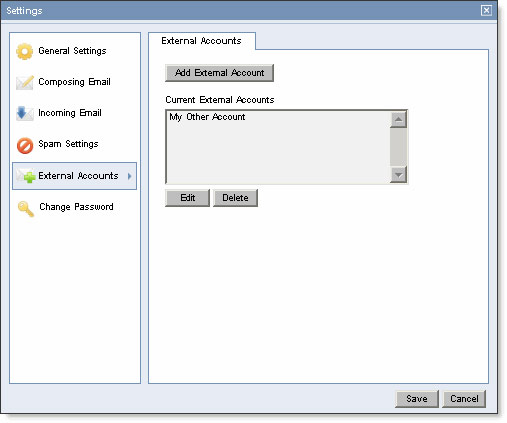This screenshot has width=507, height=423.
Task: Click the General Settings gear icon
Action: click(x=24, y=51)
